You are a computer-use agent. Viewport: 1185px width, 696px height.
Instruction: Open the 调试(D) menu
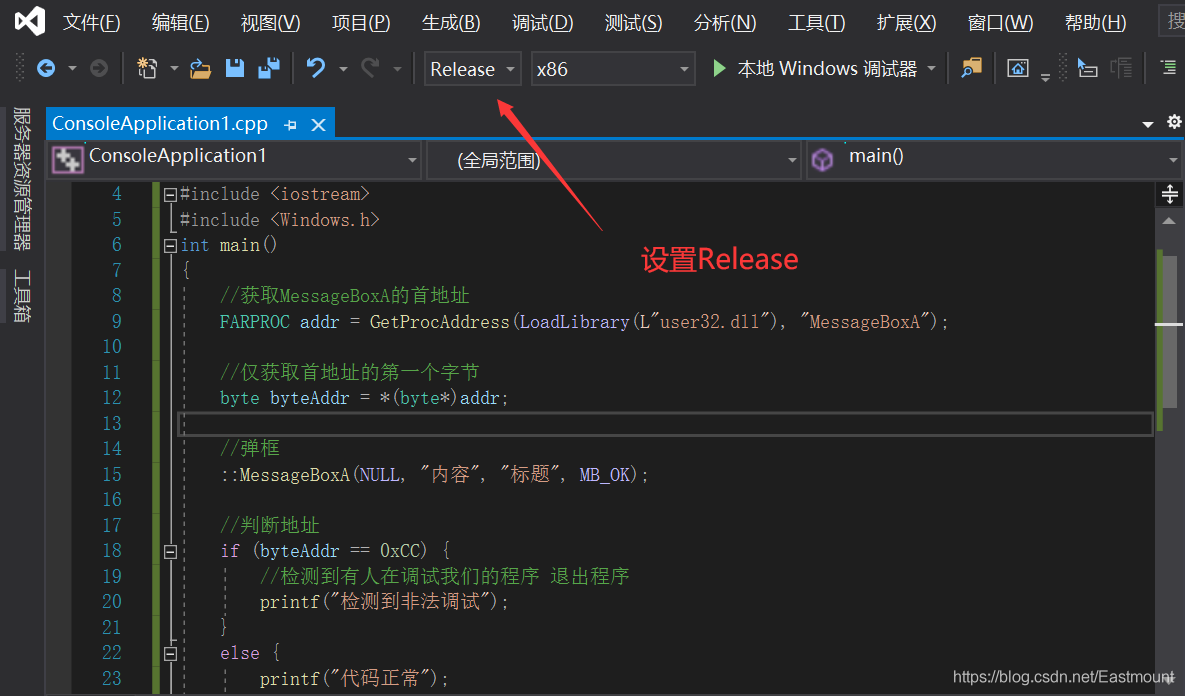(x=542, y=23)
